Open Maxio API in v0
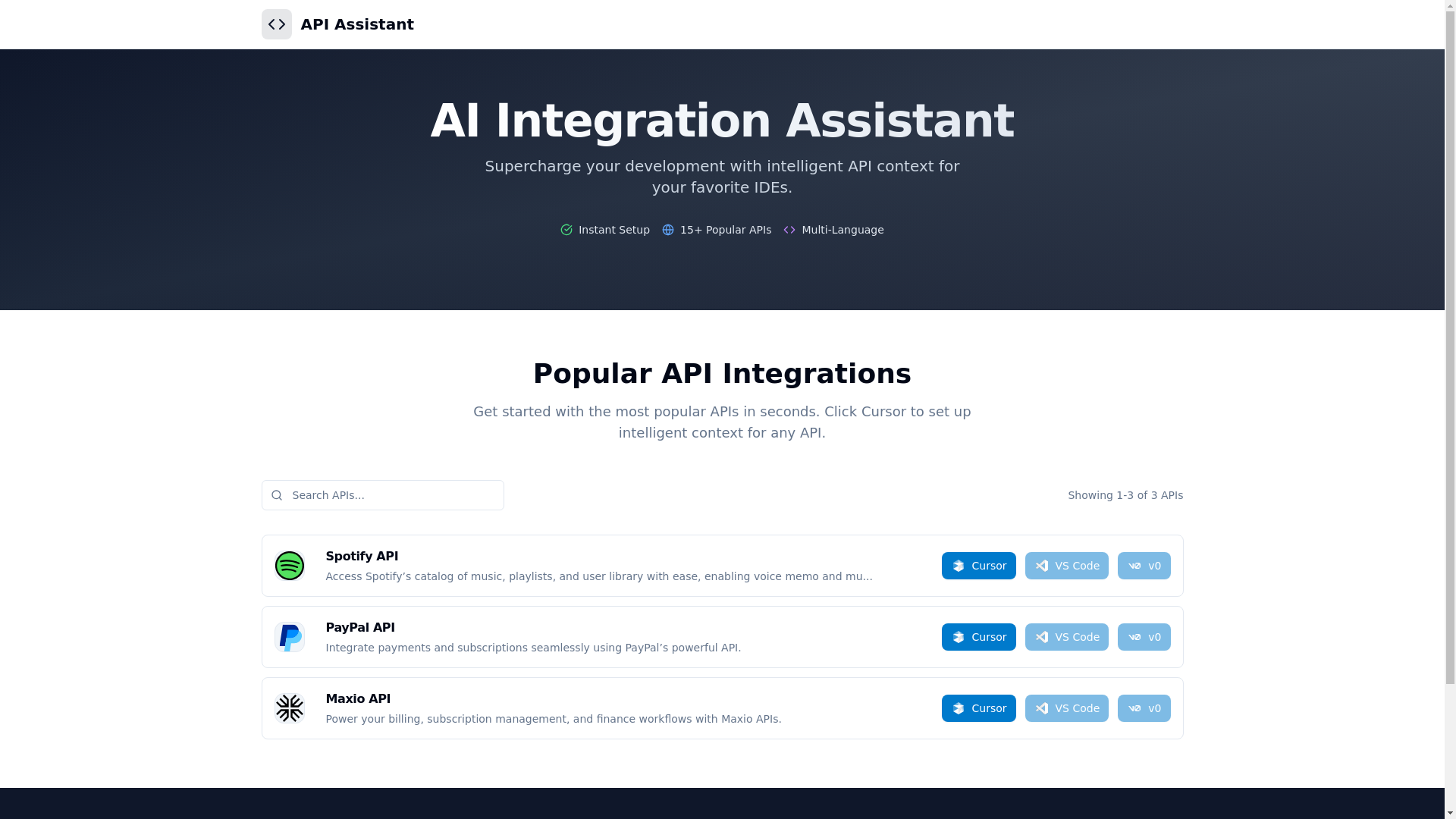 pos(1144,708)
